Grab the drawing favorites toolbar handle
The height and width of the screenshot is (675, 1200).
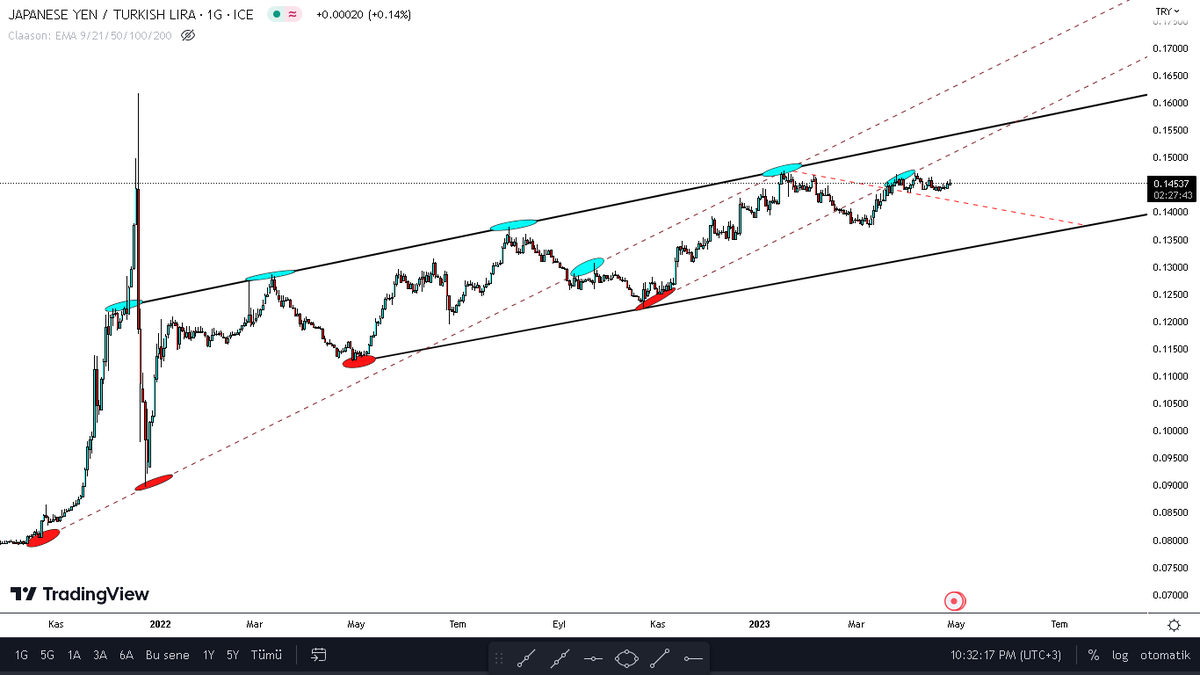coord(499,657)
